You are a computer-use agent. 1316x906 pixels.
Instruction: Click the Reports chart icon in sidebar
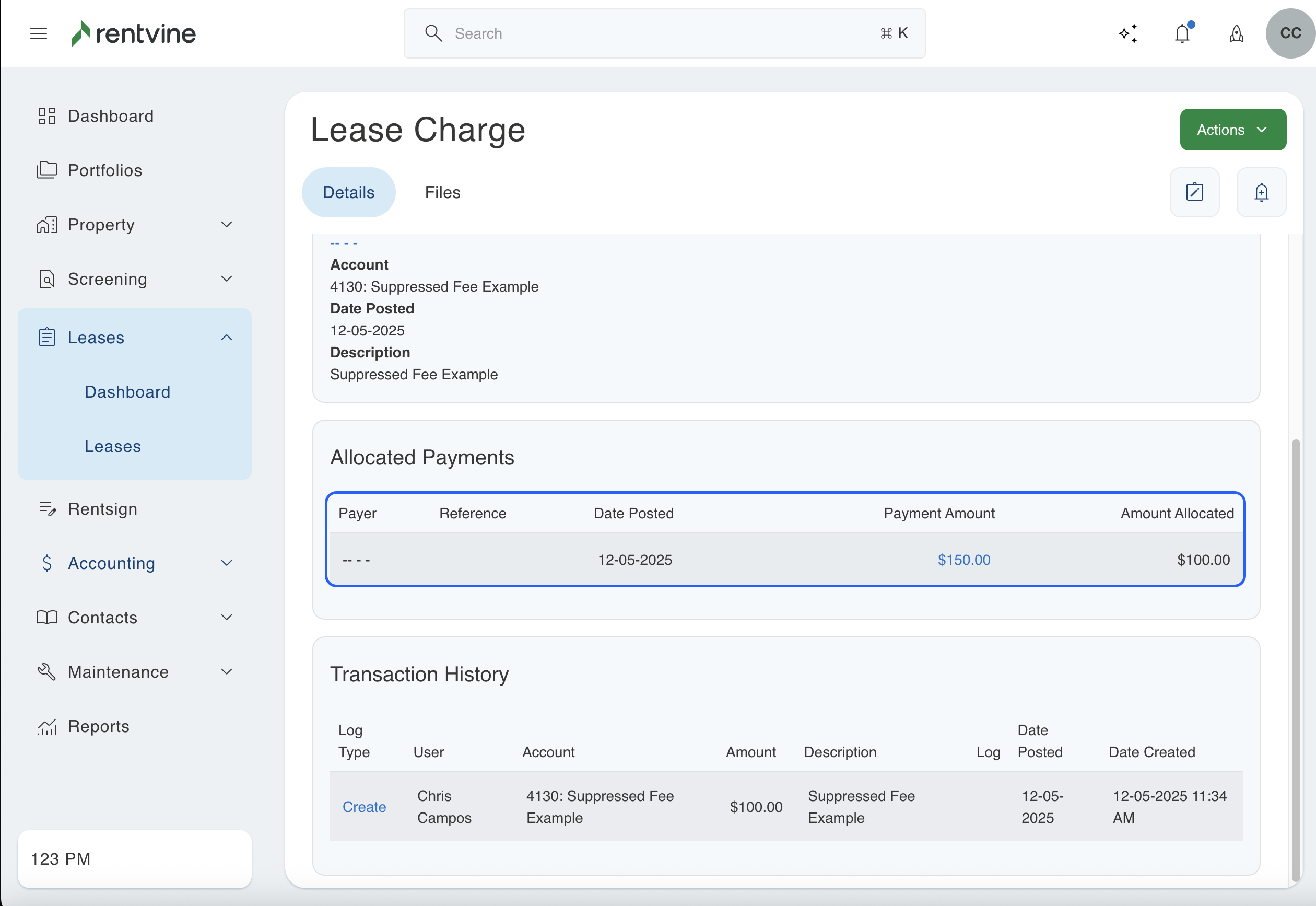tap(47, 727)
